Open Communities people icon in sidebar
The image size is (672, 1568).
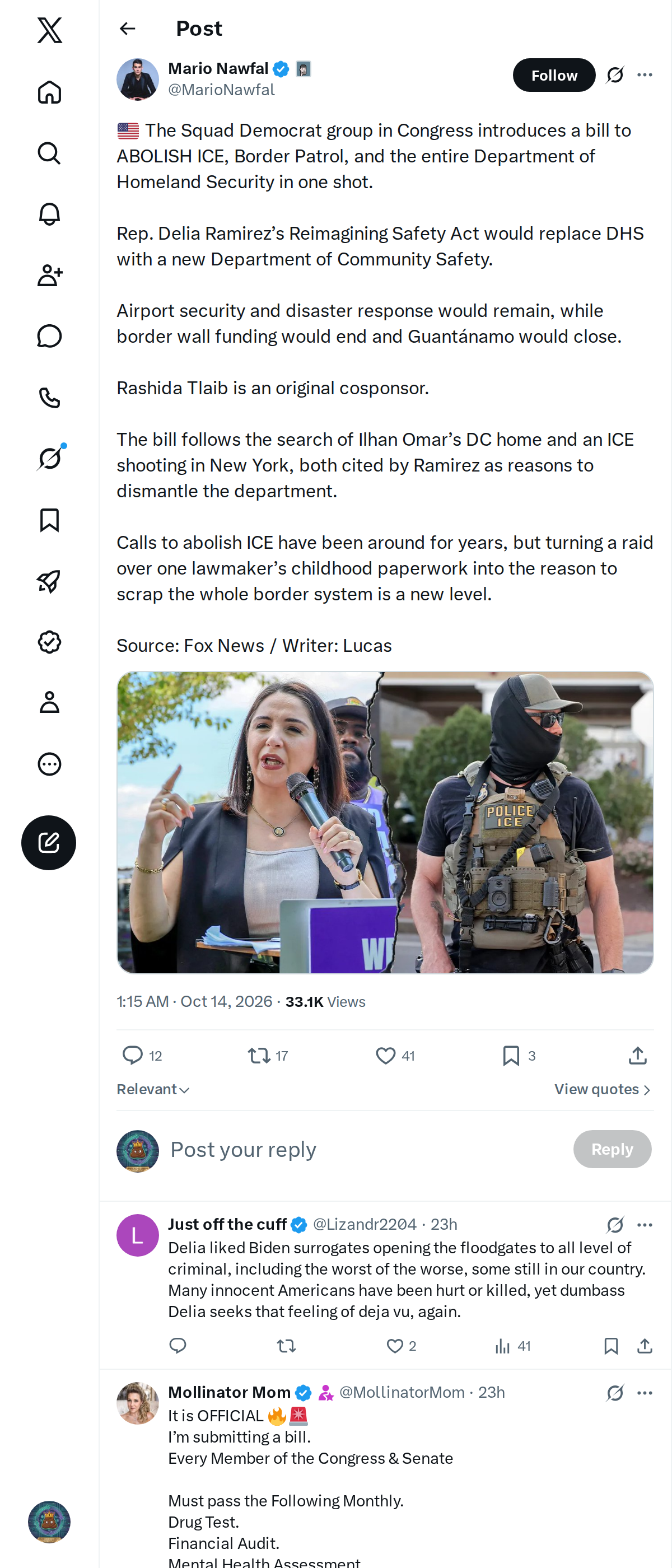pos(49,275)
